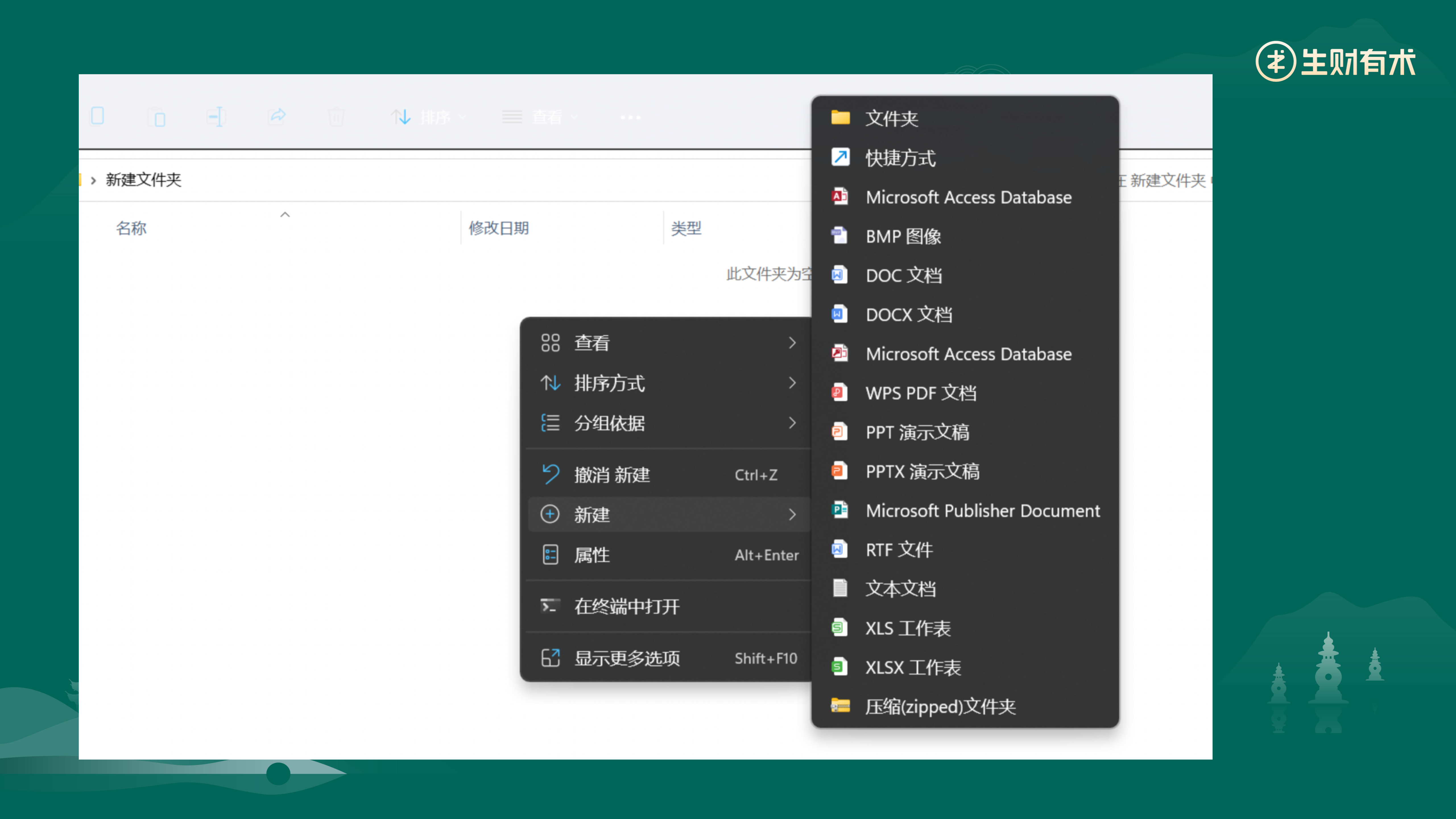Create a new DOCX 文档
This screenshot has height=819, width=1456.
(965, 314)
